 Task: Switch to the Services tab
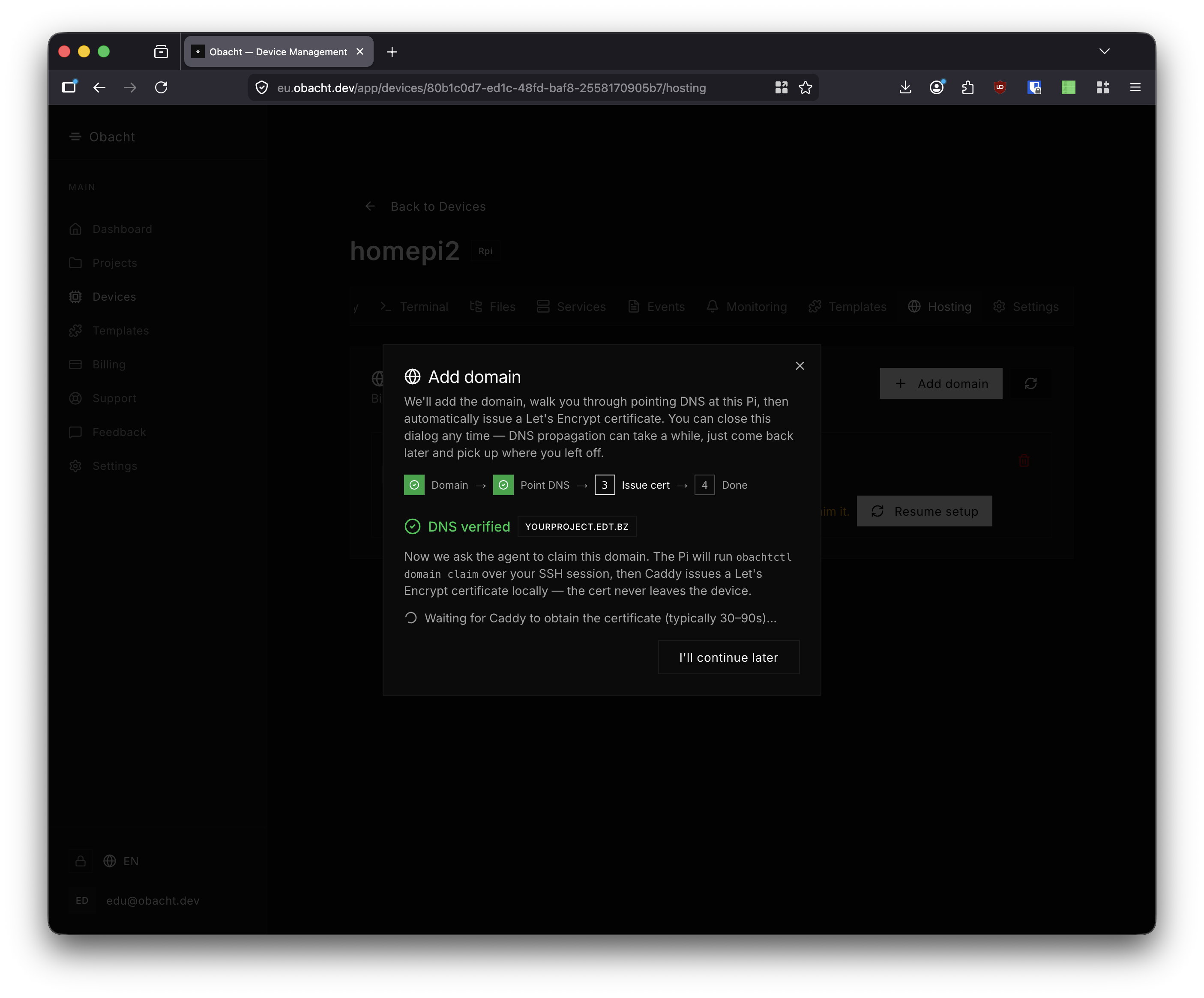point(571,307)
